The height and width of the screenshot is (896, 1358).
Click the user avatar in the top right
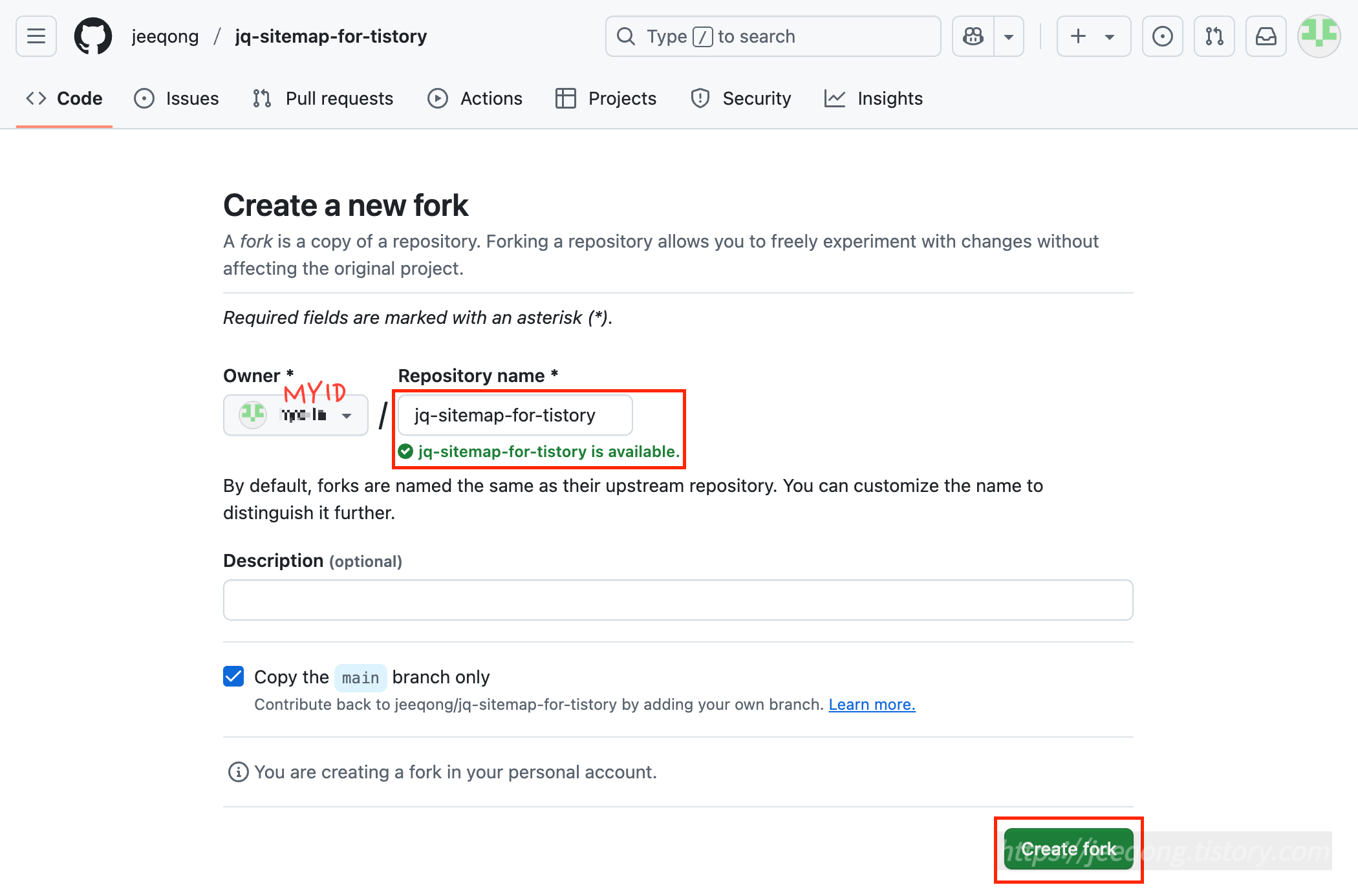[1319, 36]
